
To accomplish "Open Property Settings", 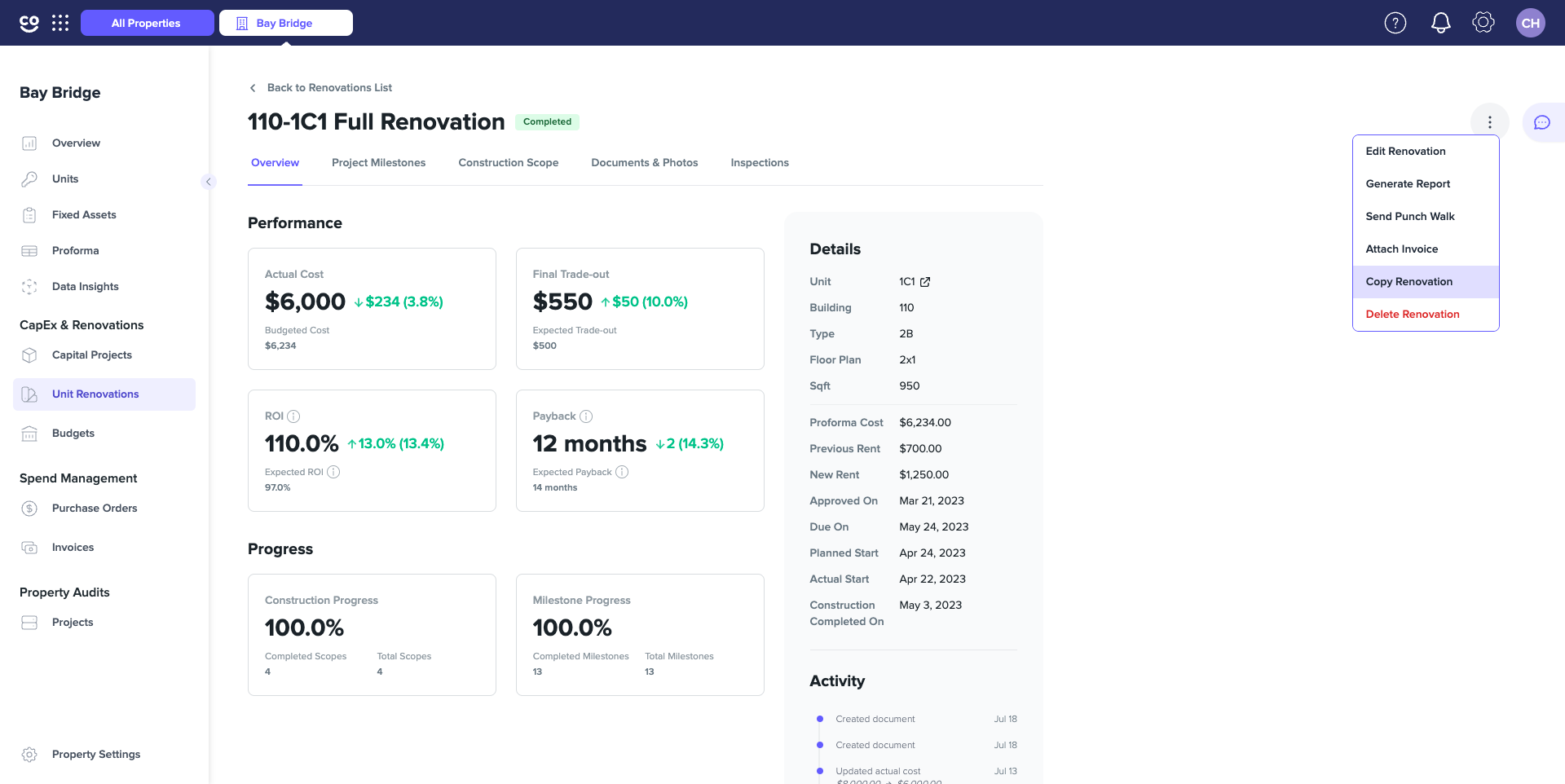I will (x=104, y=755).
